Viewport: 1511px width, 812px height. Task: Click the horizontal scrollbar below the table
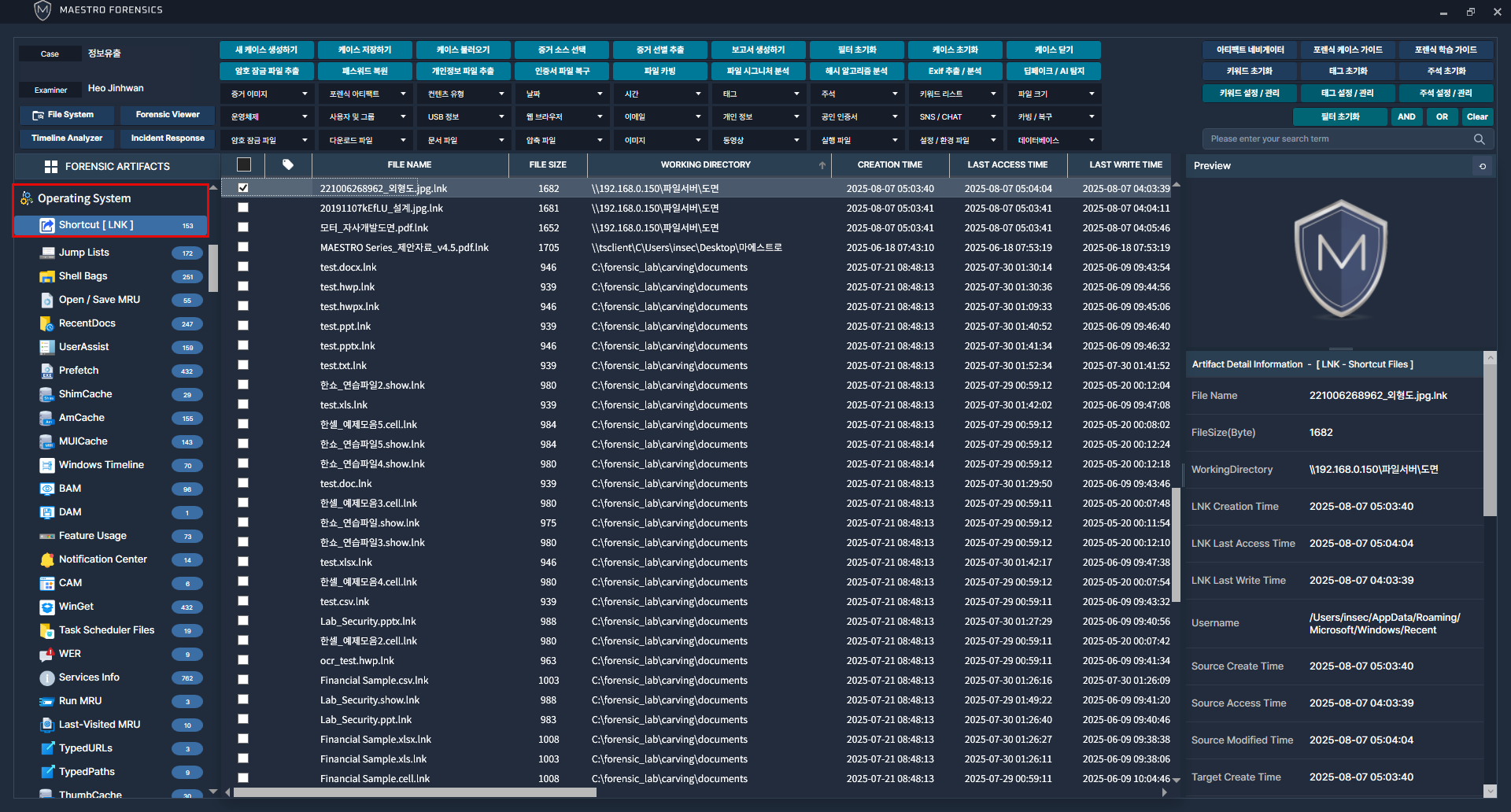click(415, 792)
